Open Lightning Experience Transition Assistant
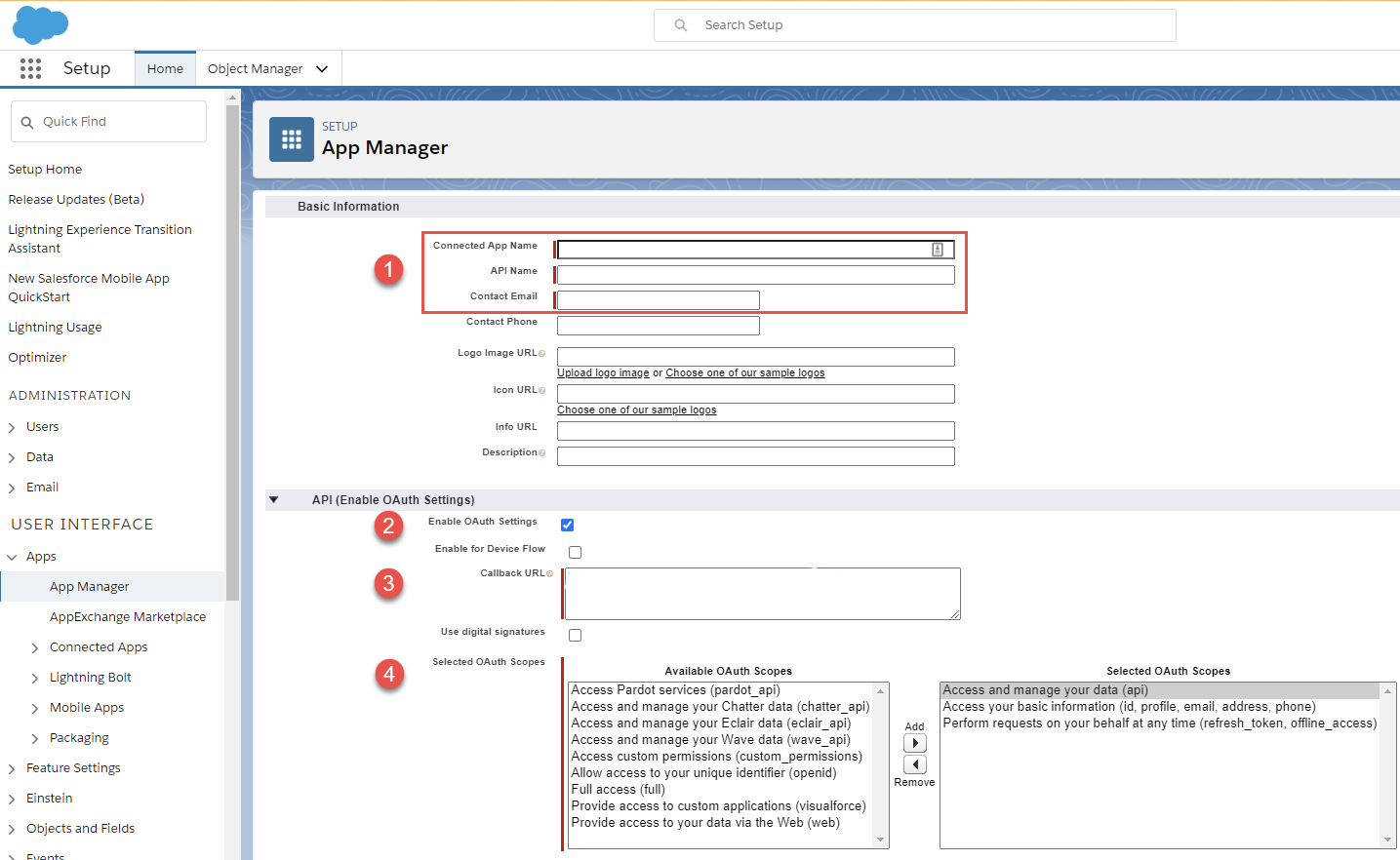The height and width of the screenshot is (860, 1400). pos(100,239)
